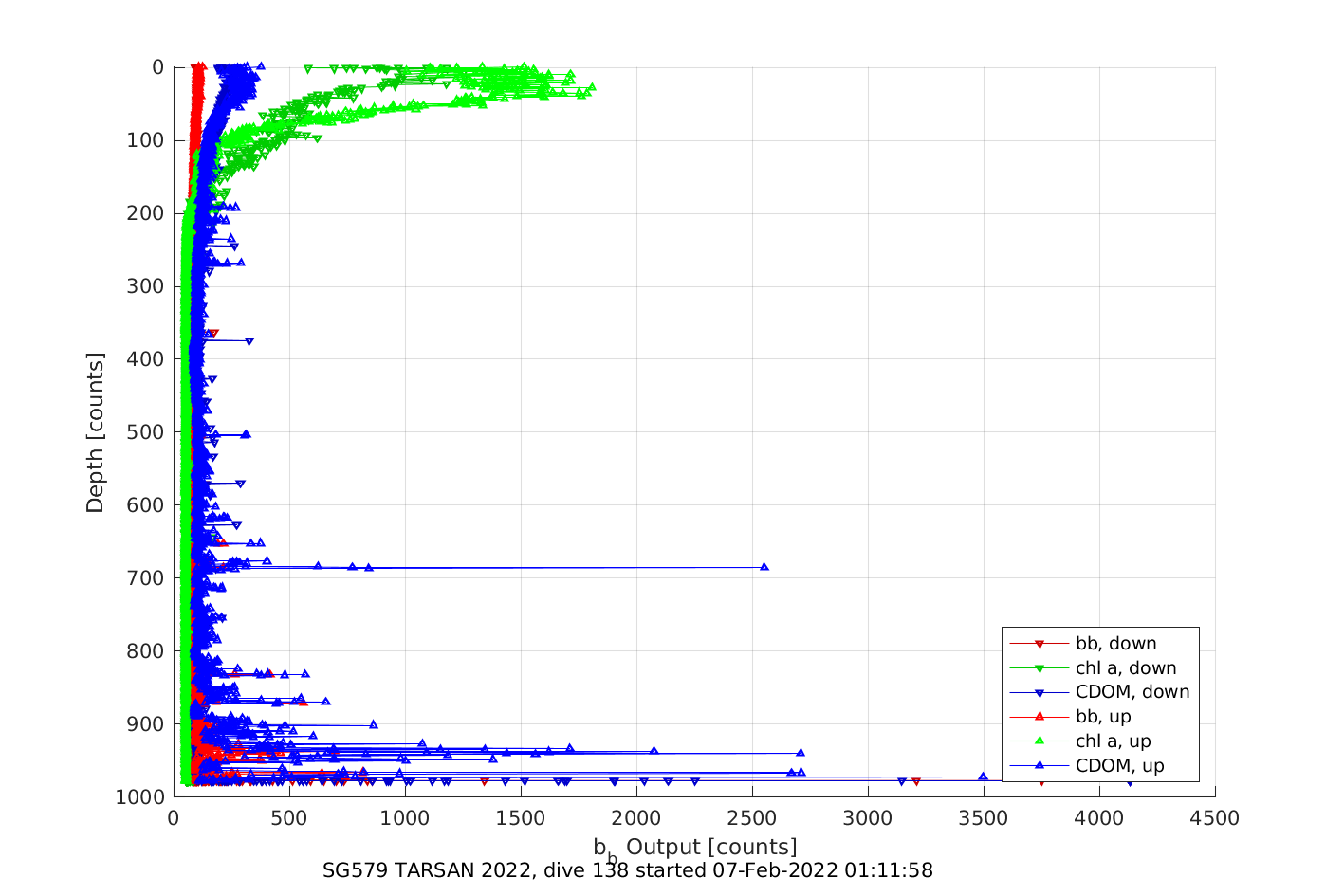Click the x-axis tick label 3000

868,818
